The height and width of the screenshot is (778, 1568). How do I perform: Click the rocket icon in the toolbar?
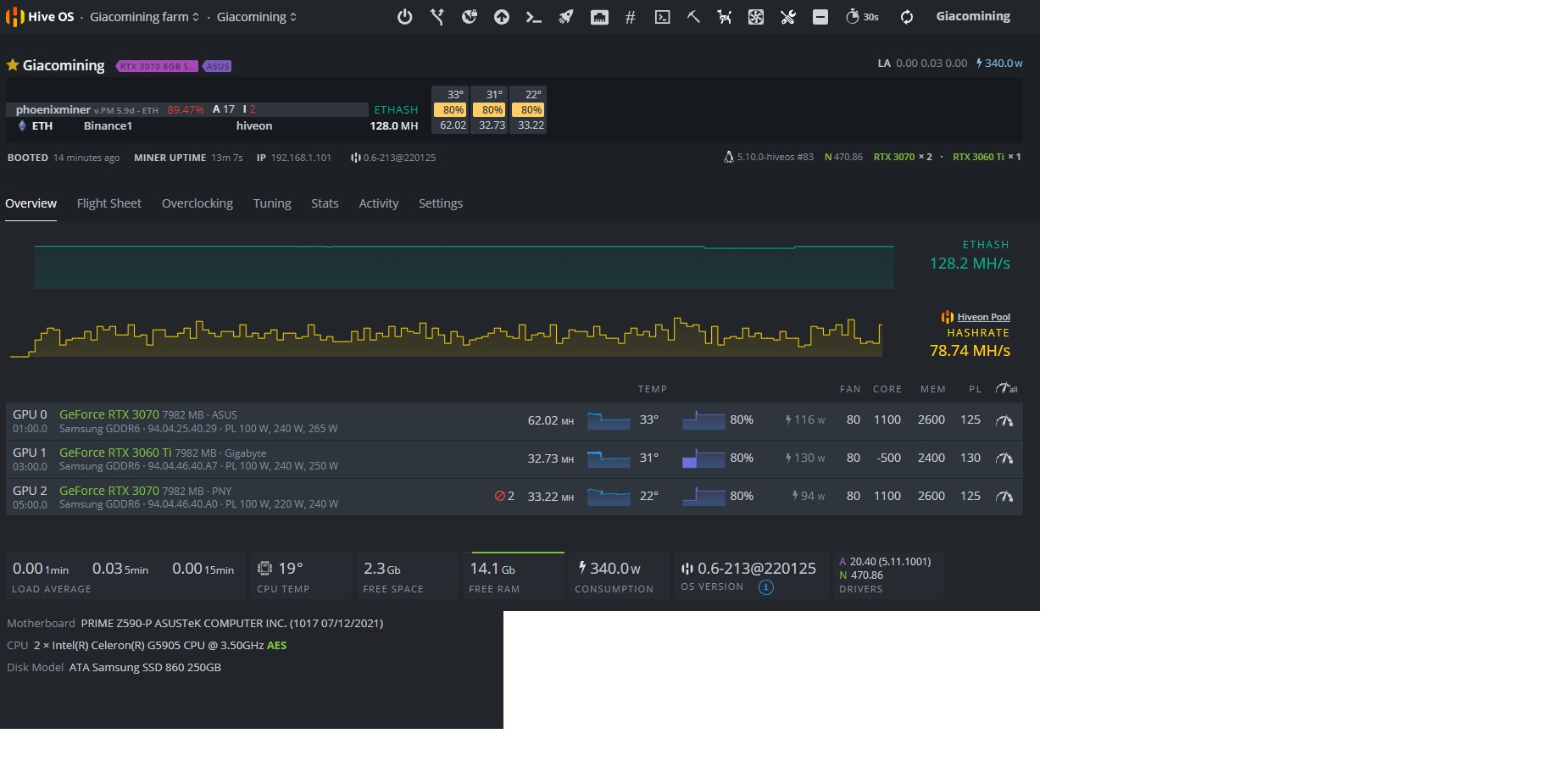566,17
